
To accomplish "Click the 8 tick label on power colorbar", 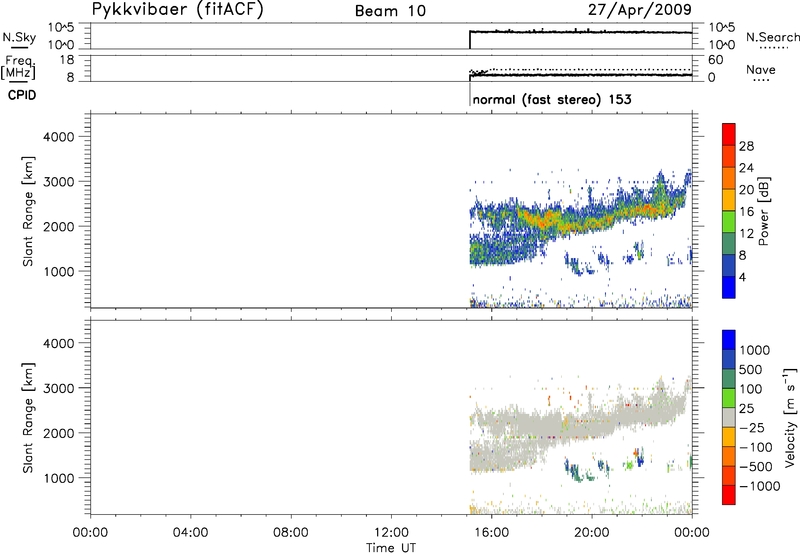I will (x=743, y=255).
